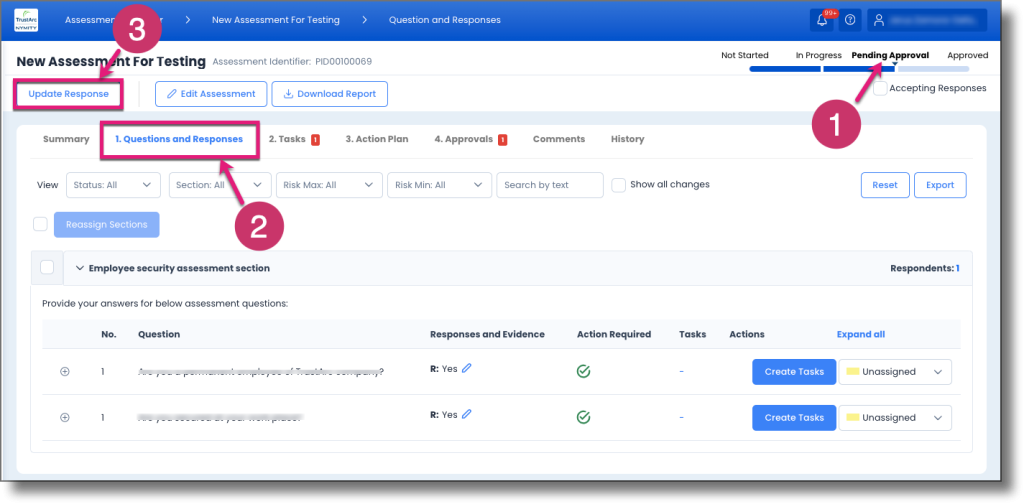This screenshot has width=1024, height=504.
Task: Click the Respondents count link
Action: 957,268
